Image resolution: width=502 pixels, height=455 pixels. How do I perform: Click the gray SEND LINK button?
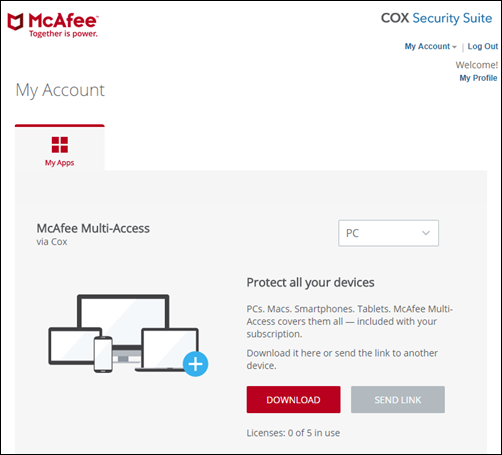(x=398, y=400)
